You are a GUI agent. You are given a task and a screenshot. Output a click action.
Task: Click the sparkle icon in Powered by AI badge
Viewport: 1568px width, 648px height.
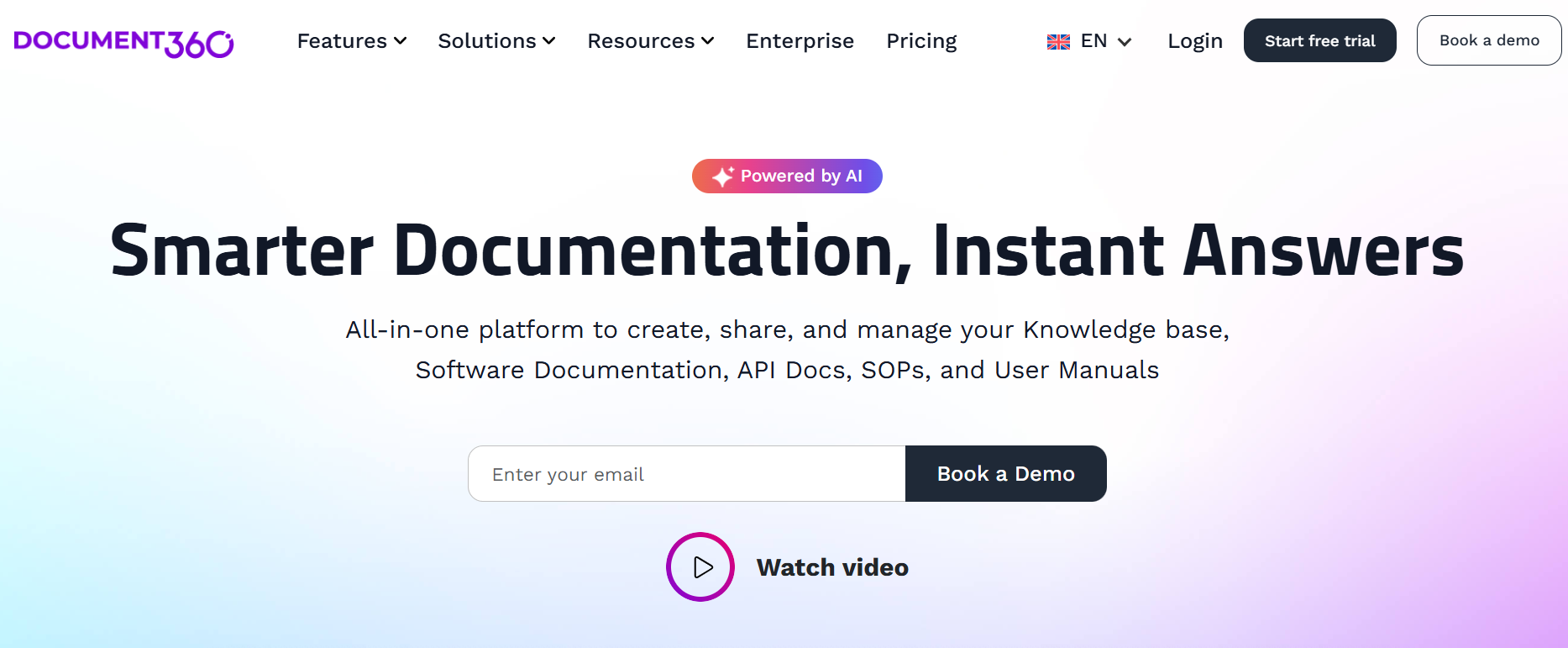coord(722,176)
